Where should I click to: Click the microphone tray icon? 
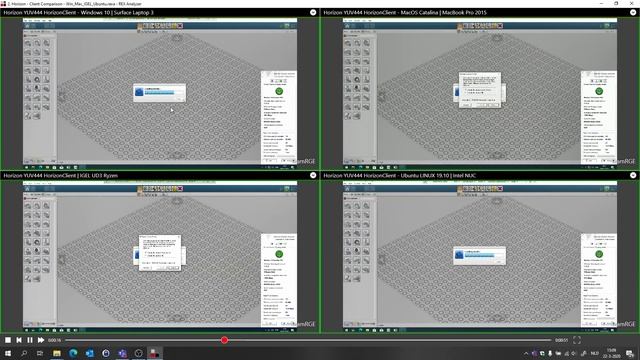click(x=550, y=353)
